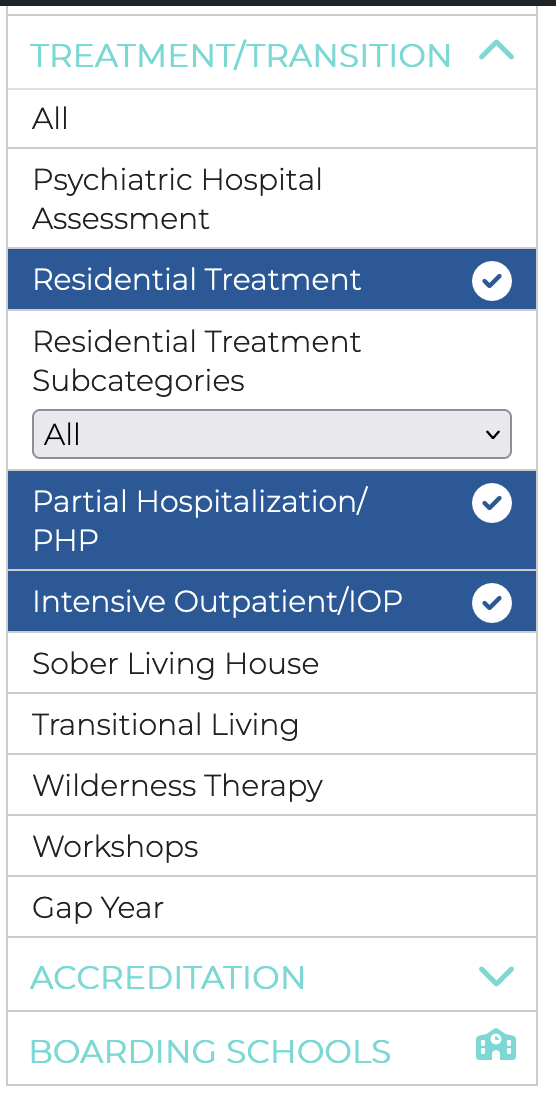Select the Gap Year option
Image resolution: width=556 pixels, height=1106 pixels.
(x=272, y=907)
